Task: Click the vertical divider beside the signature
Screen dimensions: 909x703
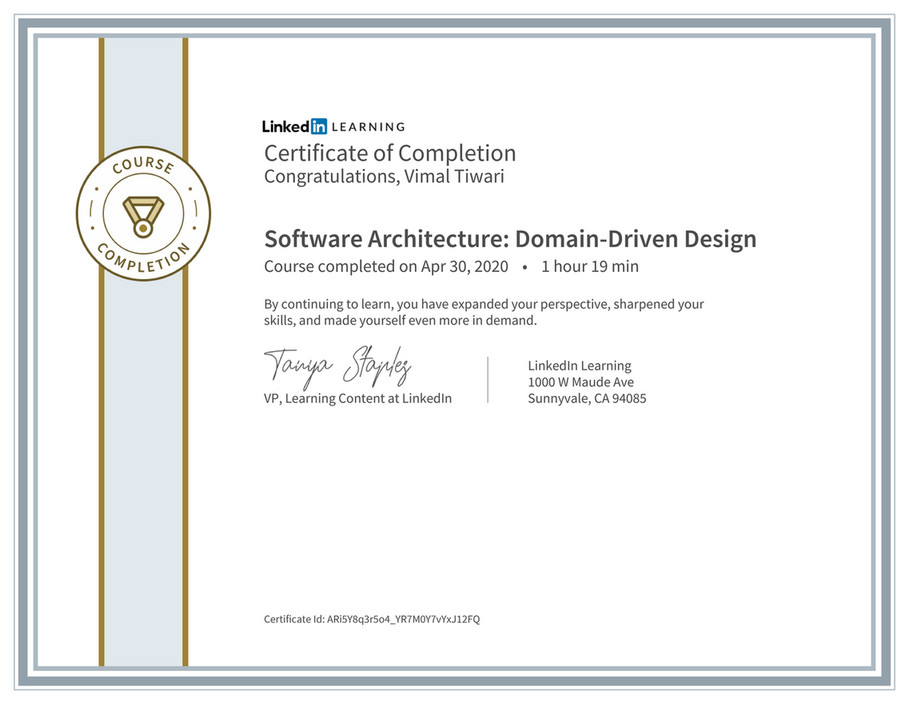Action: pos(488,379)
